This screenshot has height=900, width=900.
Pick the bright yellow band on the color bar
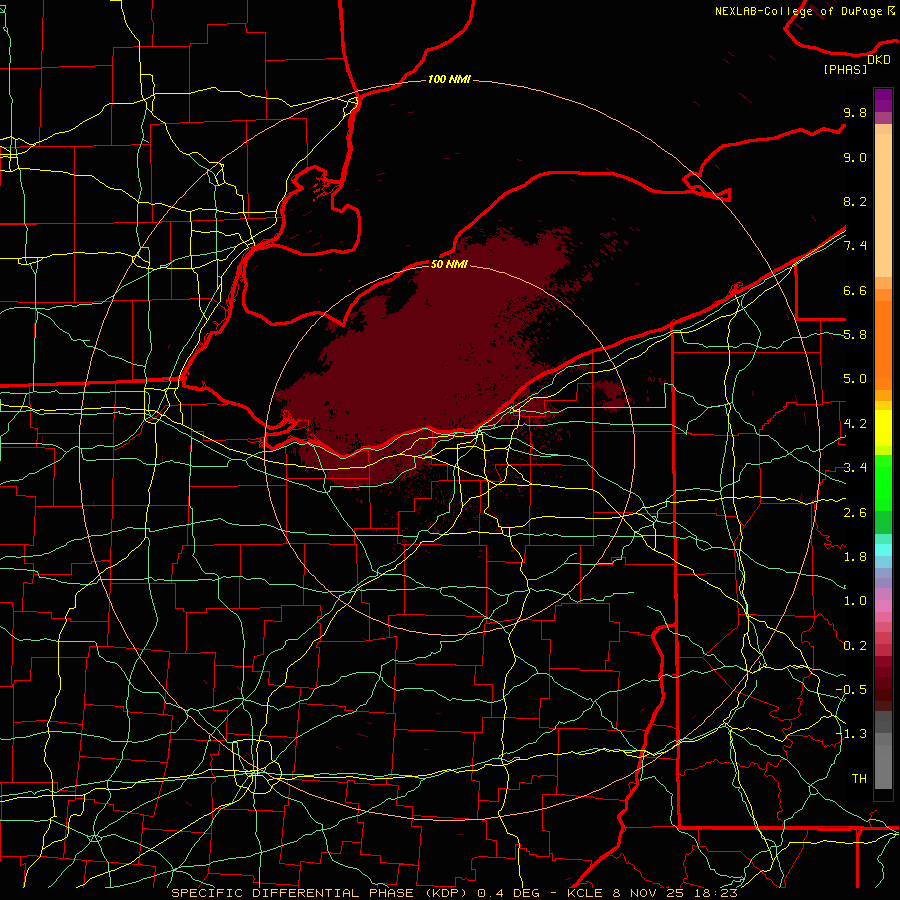click(x=883, y=428)
